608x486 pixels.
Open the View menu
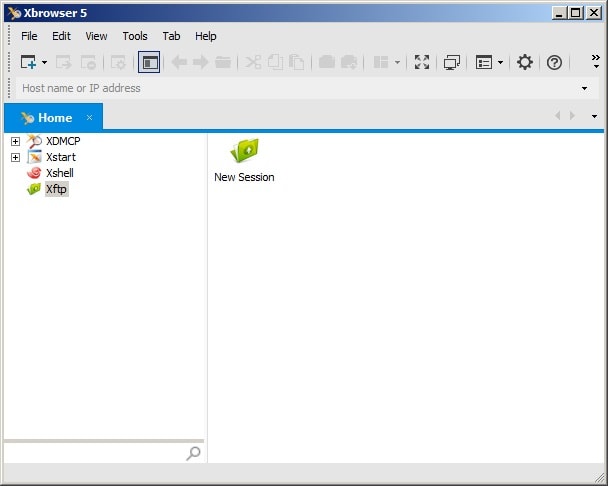(96, 36)
